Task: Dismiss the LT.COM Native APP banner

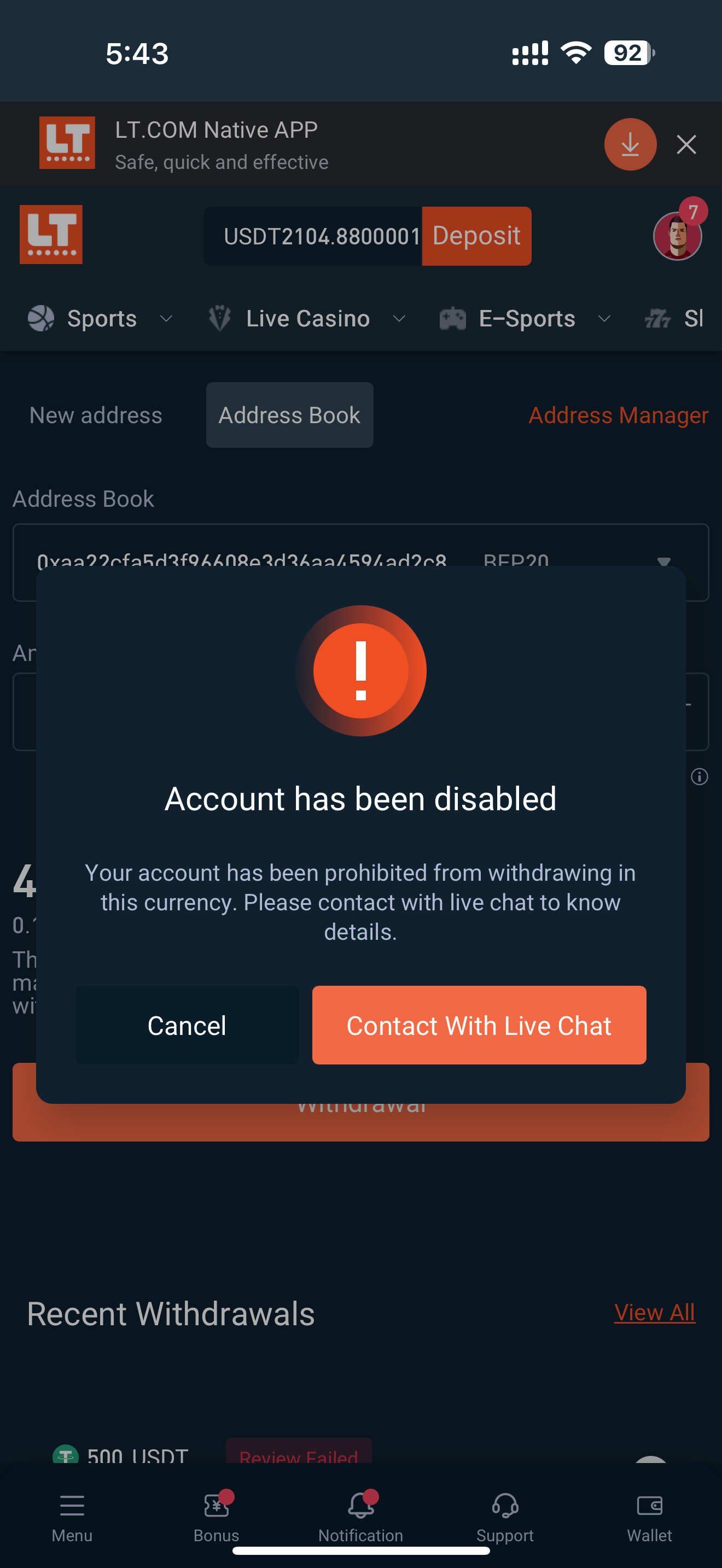Action: click(686, 145)
